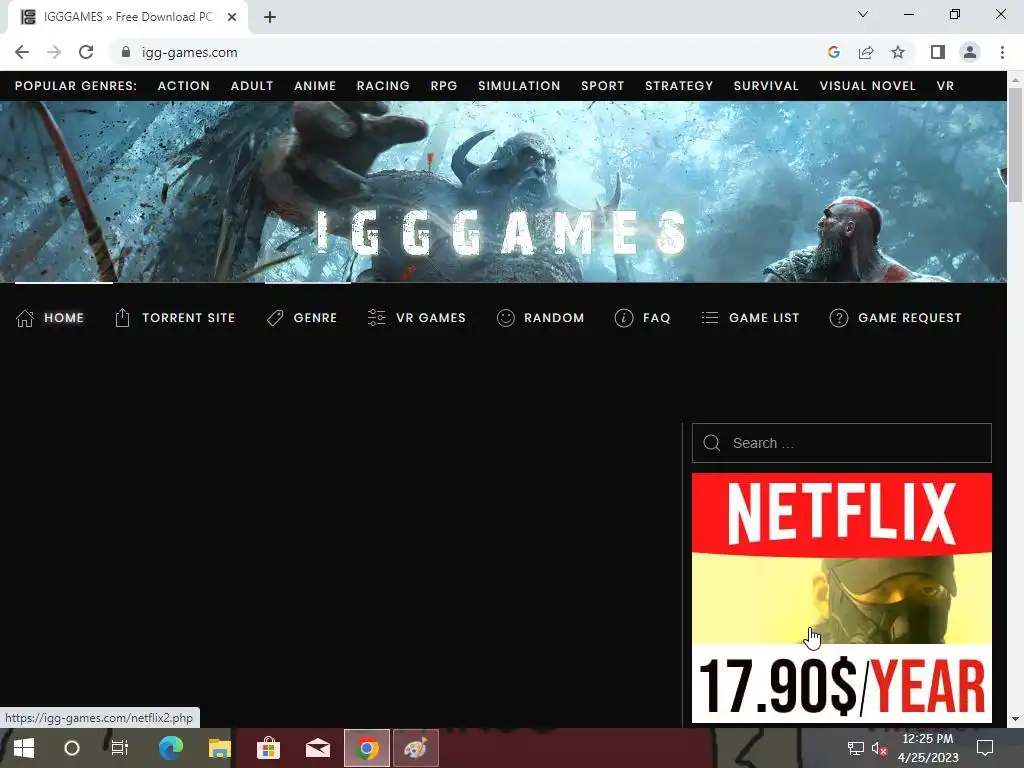Click the GAME LIST list icon
1024x768 pixels.
point(710,318)
